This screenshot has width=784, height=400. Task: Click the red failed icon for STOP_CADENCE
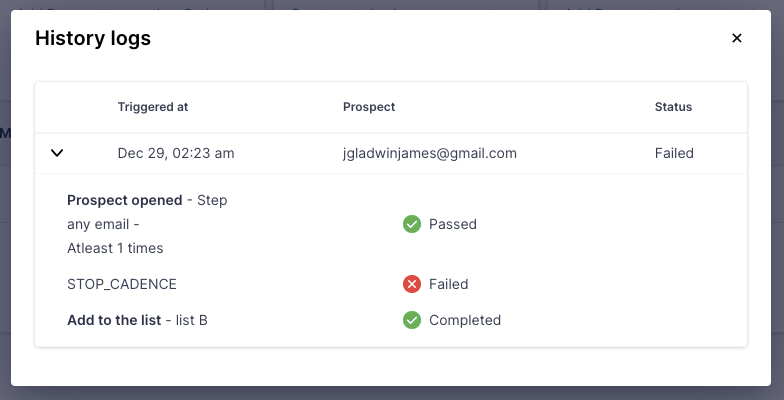411,284
